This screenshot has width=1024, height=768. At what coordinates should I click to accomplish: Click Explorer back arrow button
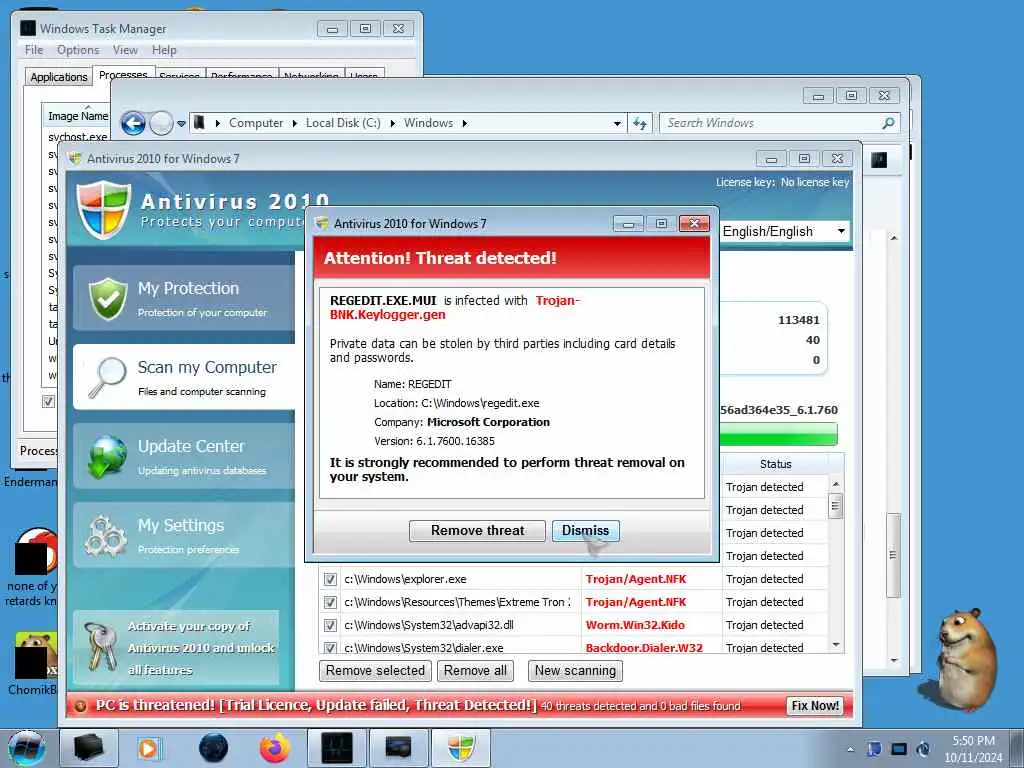133,123
